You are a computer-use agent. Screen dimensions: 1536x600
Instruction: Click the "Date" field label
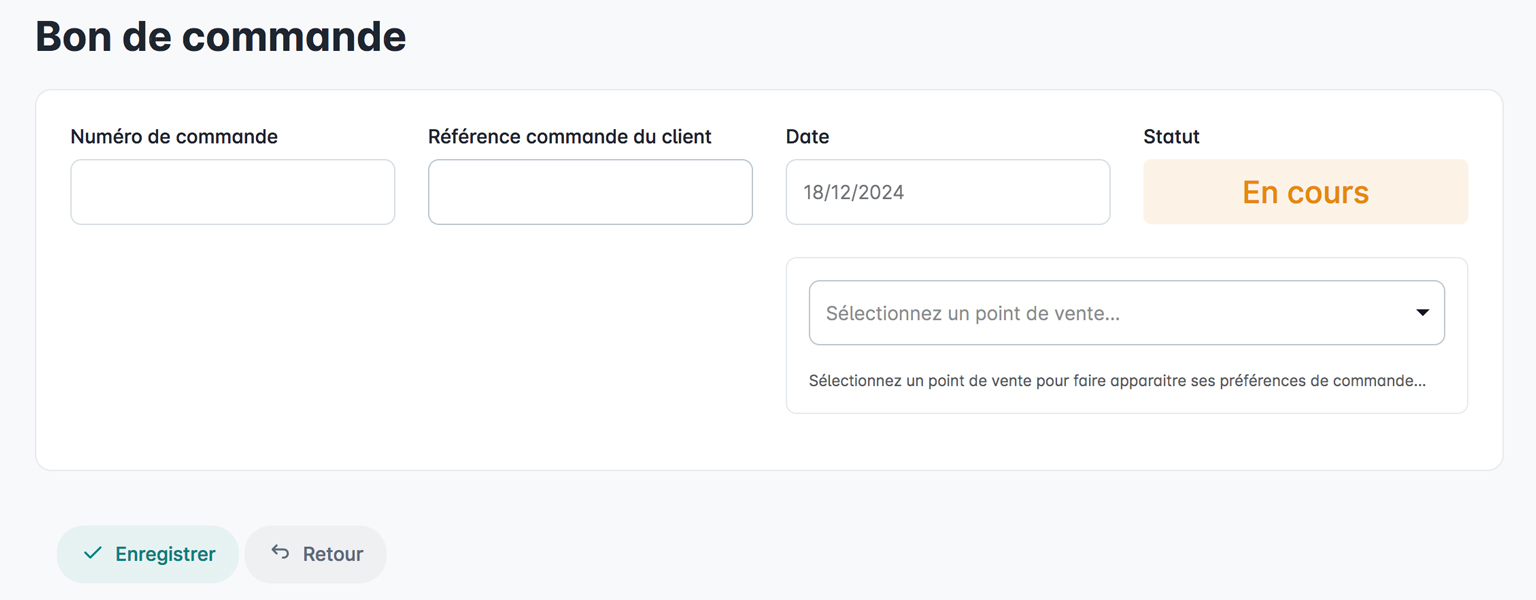807,137
